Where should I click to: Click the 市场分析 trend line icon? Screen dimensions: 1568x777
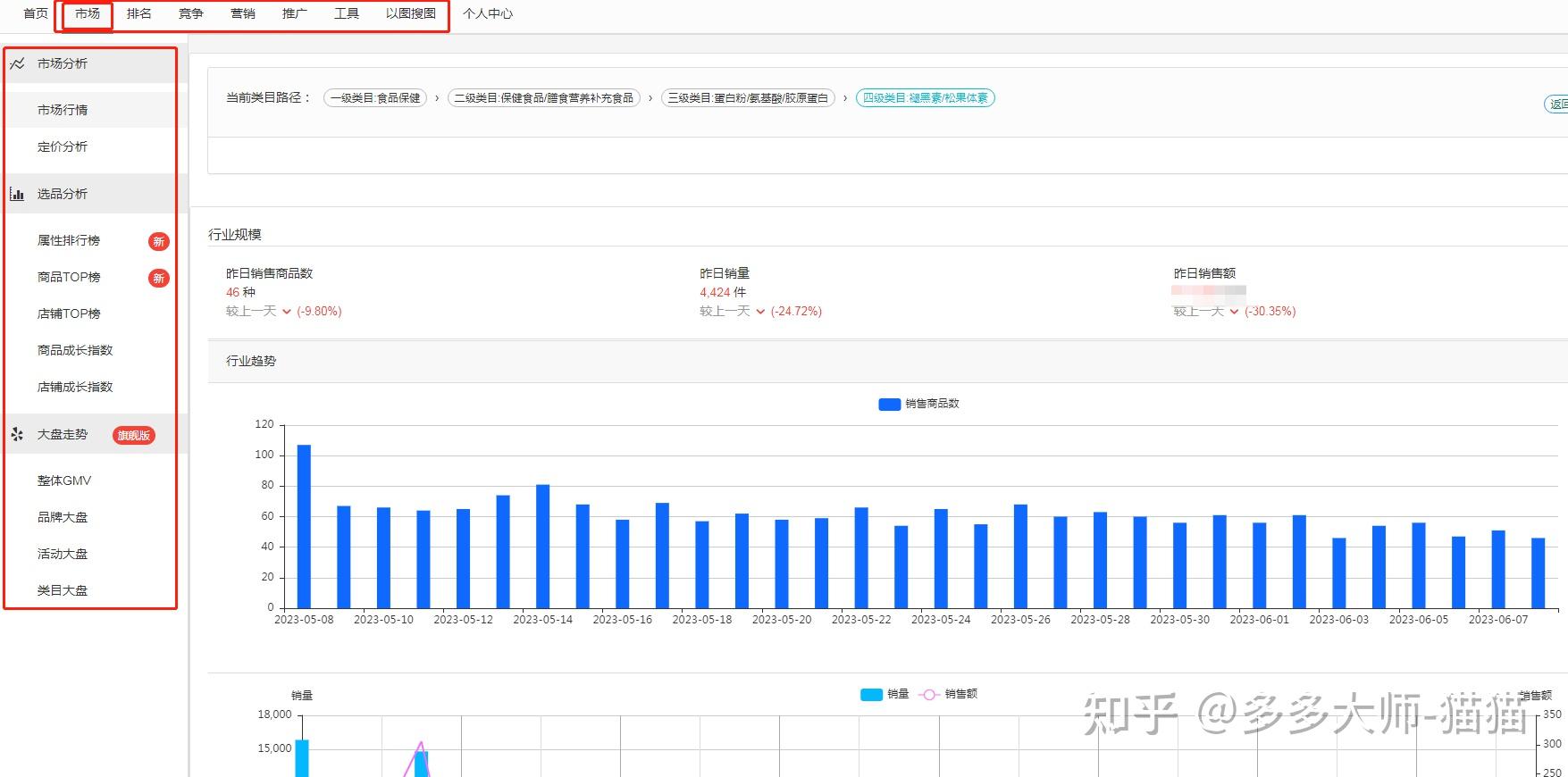coord(17,63)
